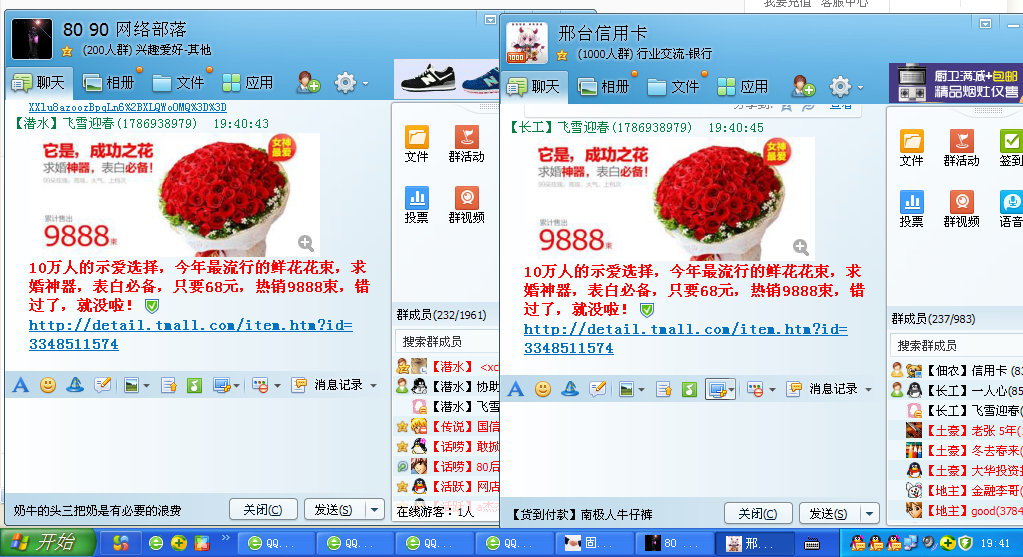
Task: Click file upload icon in 80 90 toolbar
Action: click(169, 385)
